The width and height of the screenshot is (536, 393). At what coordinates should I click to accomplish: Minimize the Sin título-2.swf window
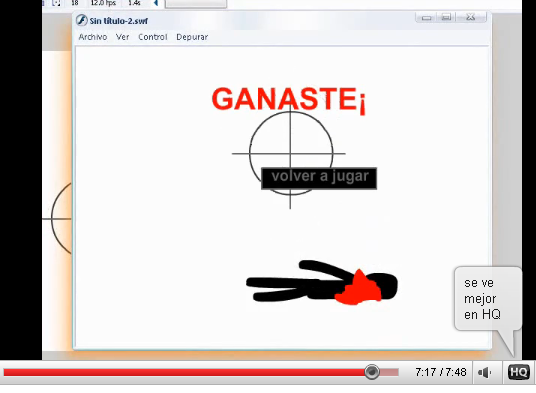coord(426,17)
